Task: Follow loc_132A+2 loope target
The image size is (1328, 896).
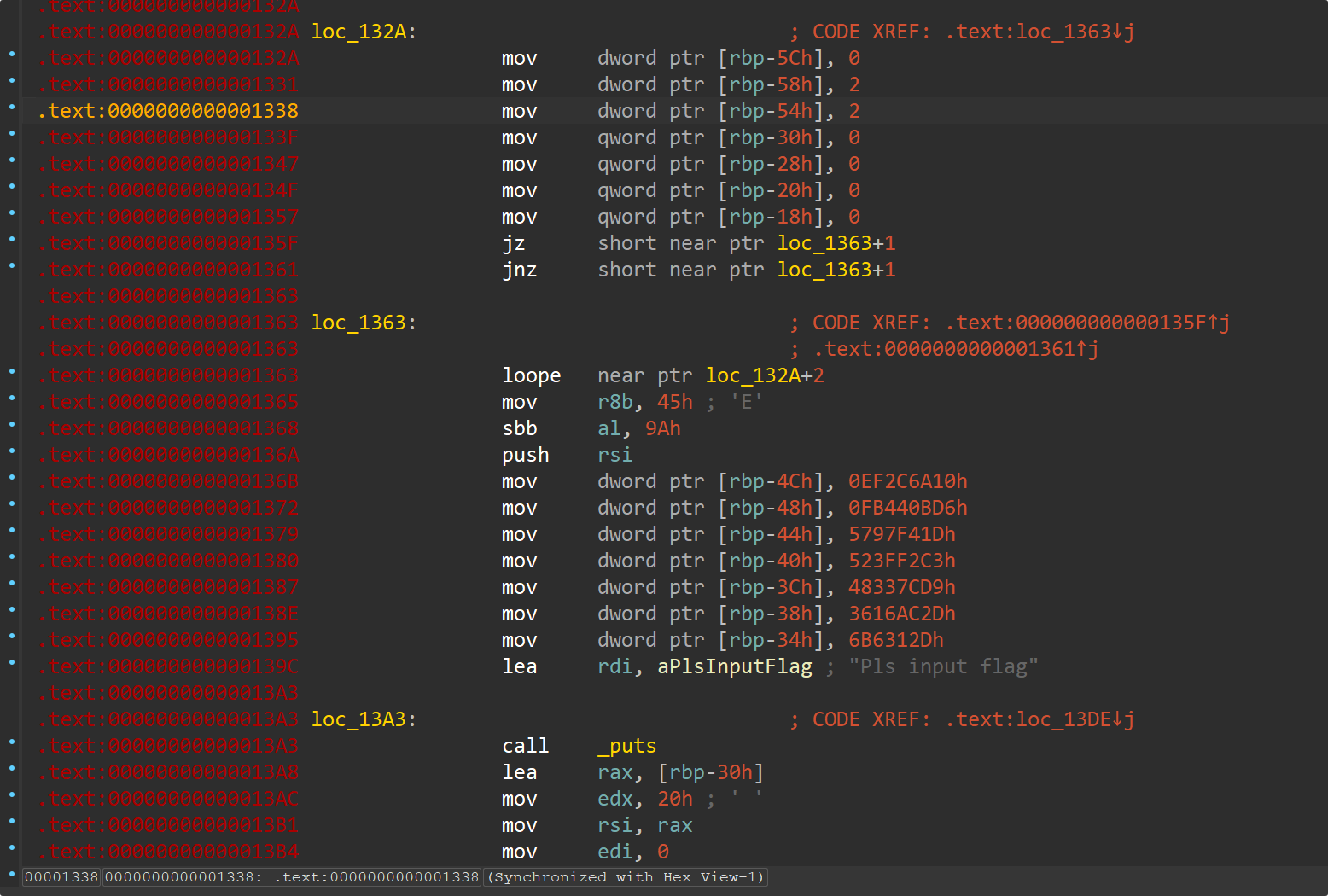Action: (765, 375)
